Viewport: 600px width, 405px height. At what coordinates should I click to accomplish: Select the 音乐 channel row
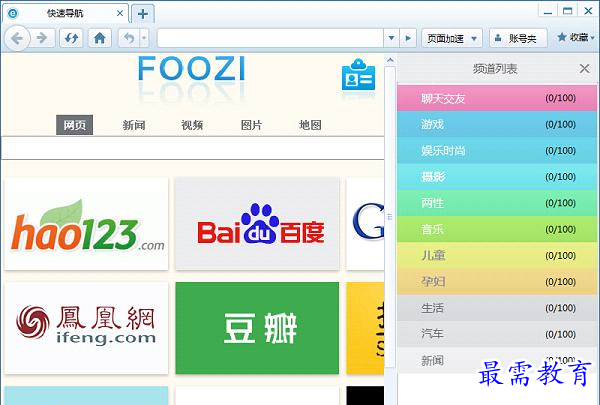click(497, 229)
